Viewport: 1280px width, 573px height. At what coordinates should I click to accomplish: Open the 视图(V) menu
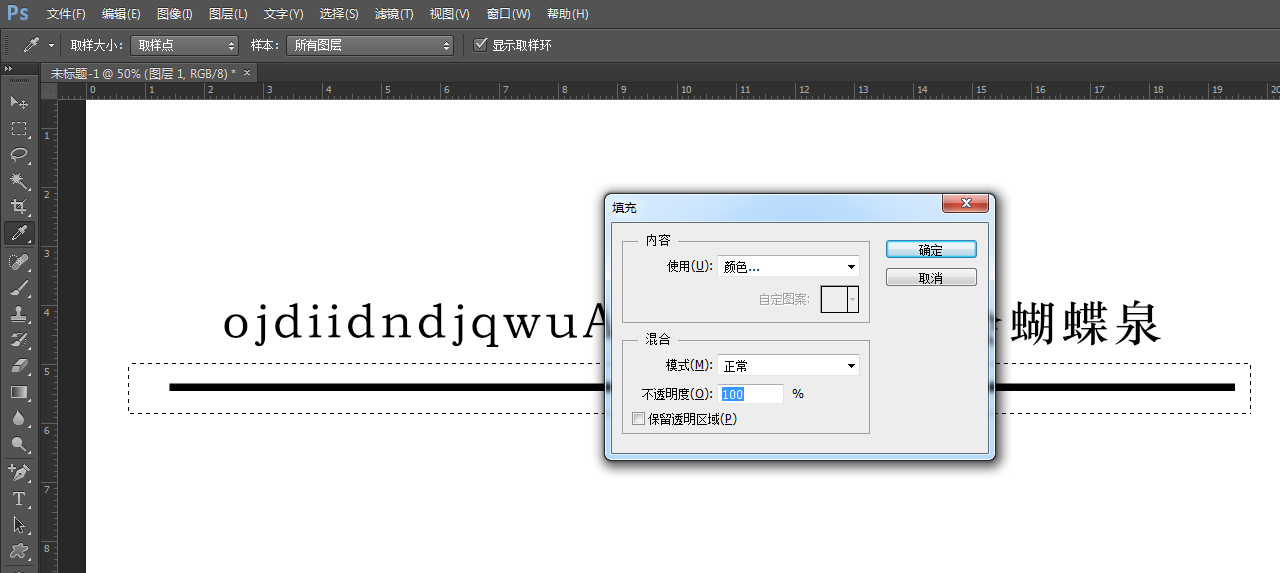pos(449,14)
